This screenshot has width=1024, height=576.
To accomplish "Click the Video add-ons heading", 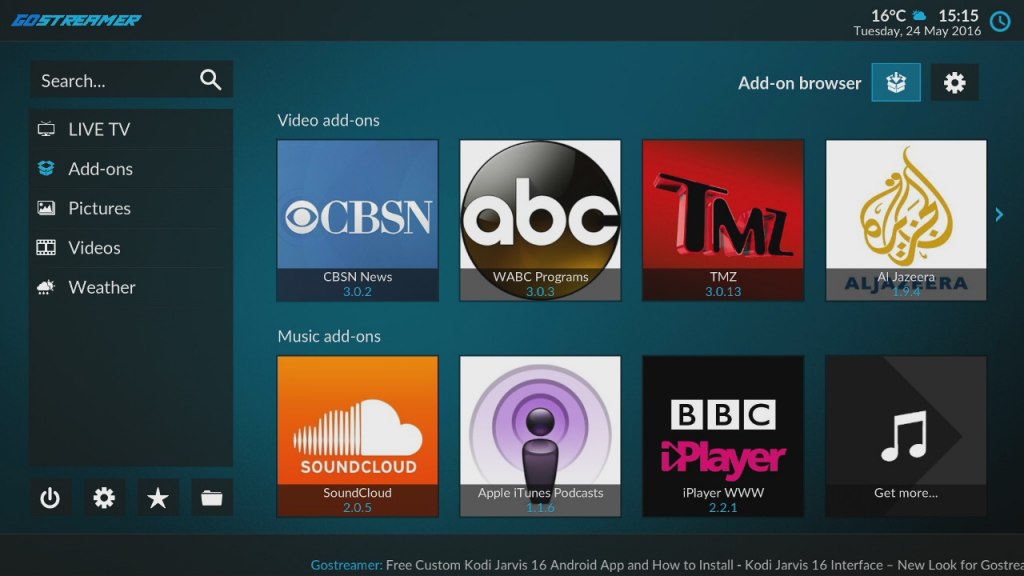I will click(x=328, y=120).
